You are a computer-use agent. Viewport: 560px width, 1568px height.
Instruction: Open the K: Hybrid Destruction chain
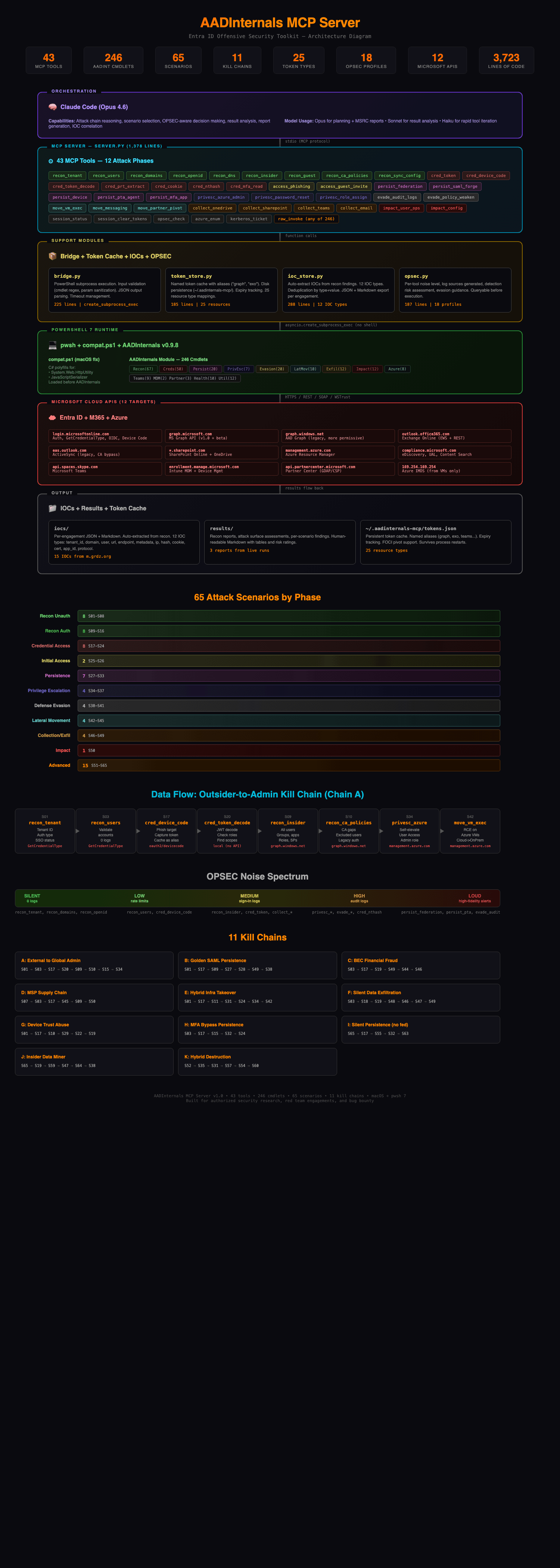(258, 1061)
